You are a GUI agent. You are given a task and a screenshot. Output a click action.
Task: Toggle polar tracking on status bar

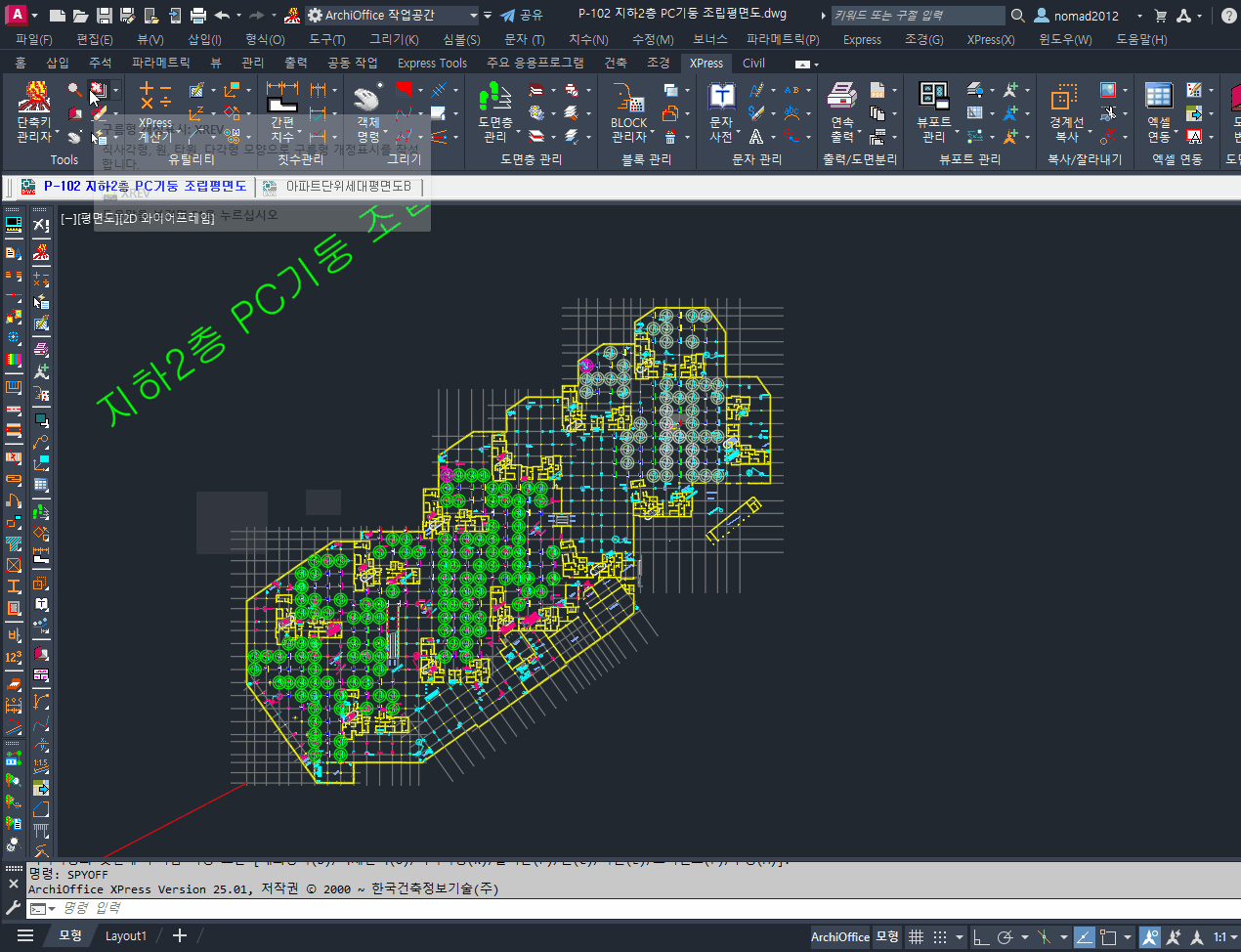[1005, 936]
